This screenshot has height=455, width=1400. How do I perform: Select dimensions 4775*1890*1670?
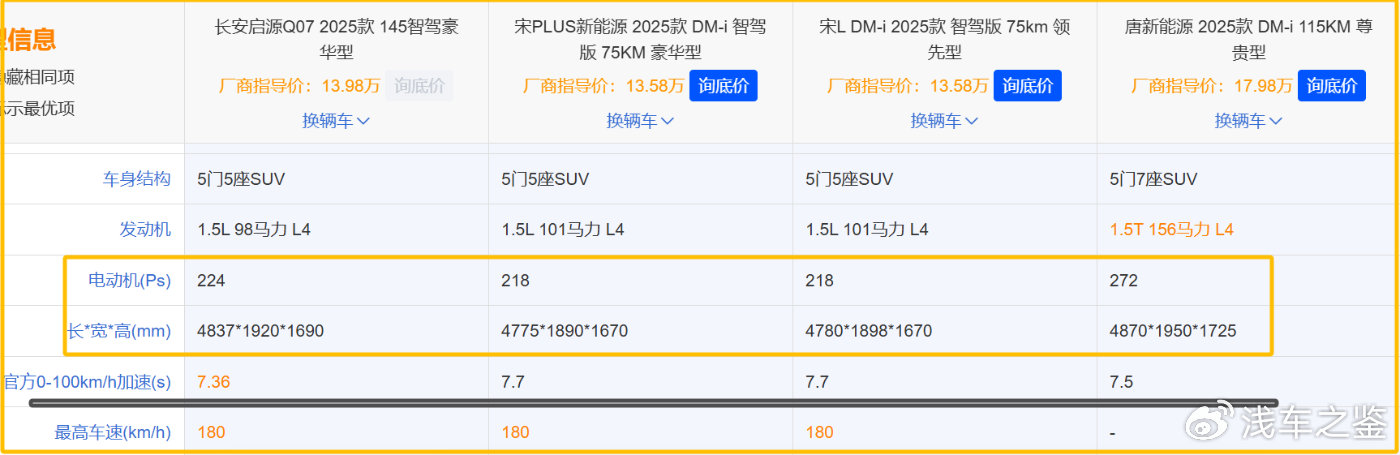point(565,331)
